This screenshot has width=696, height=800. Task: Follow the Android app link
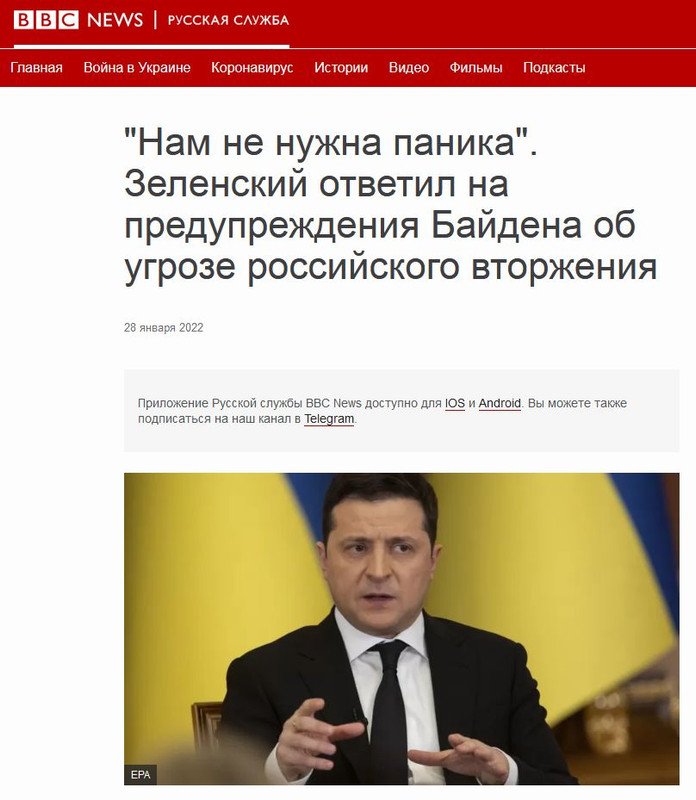(500, 403)
